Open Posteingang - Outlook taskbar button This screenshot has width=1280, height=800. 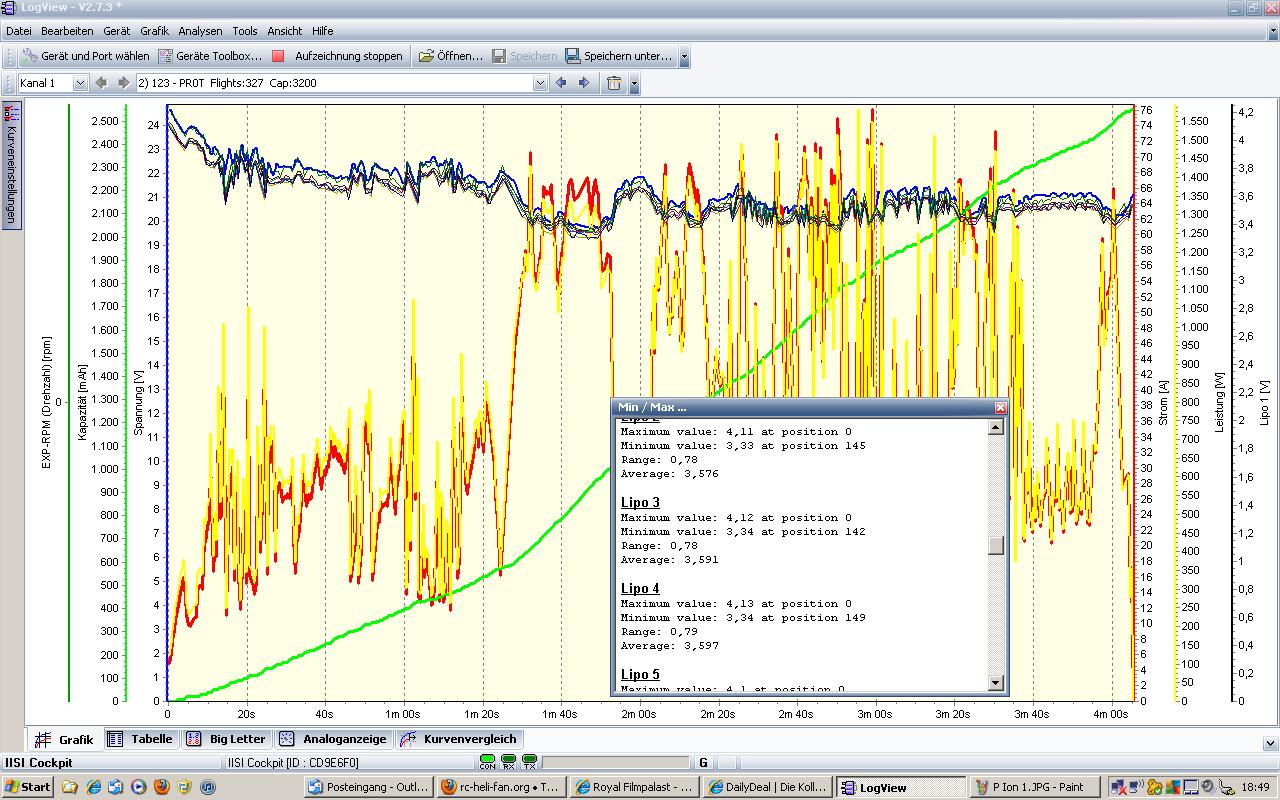(x=367, y=787)
